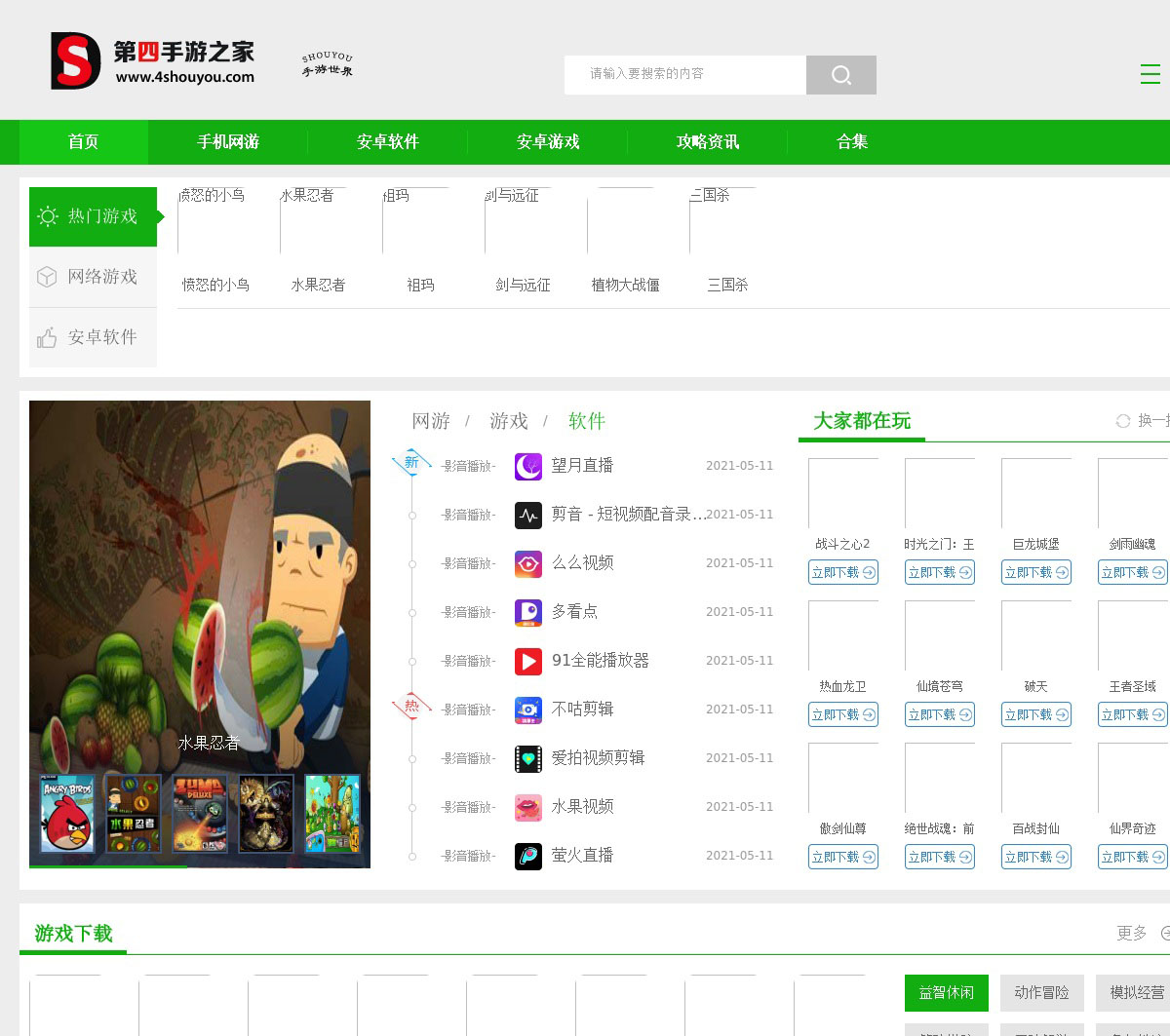Image resolution: width=1170 pixels, height=1036 pixels.
Task: Click 更多 in 游戏下载 section
Action: click(x=1132, y=934)
